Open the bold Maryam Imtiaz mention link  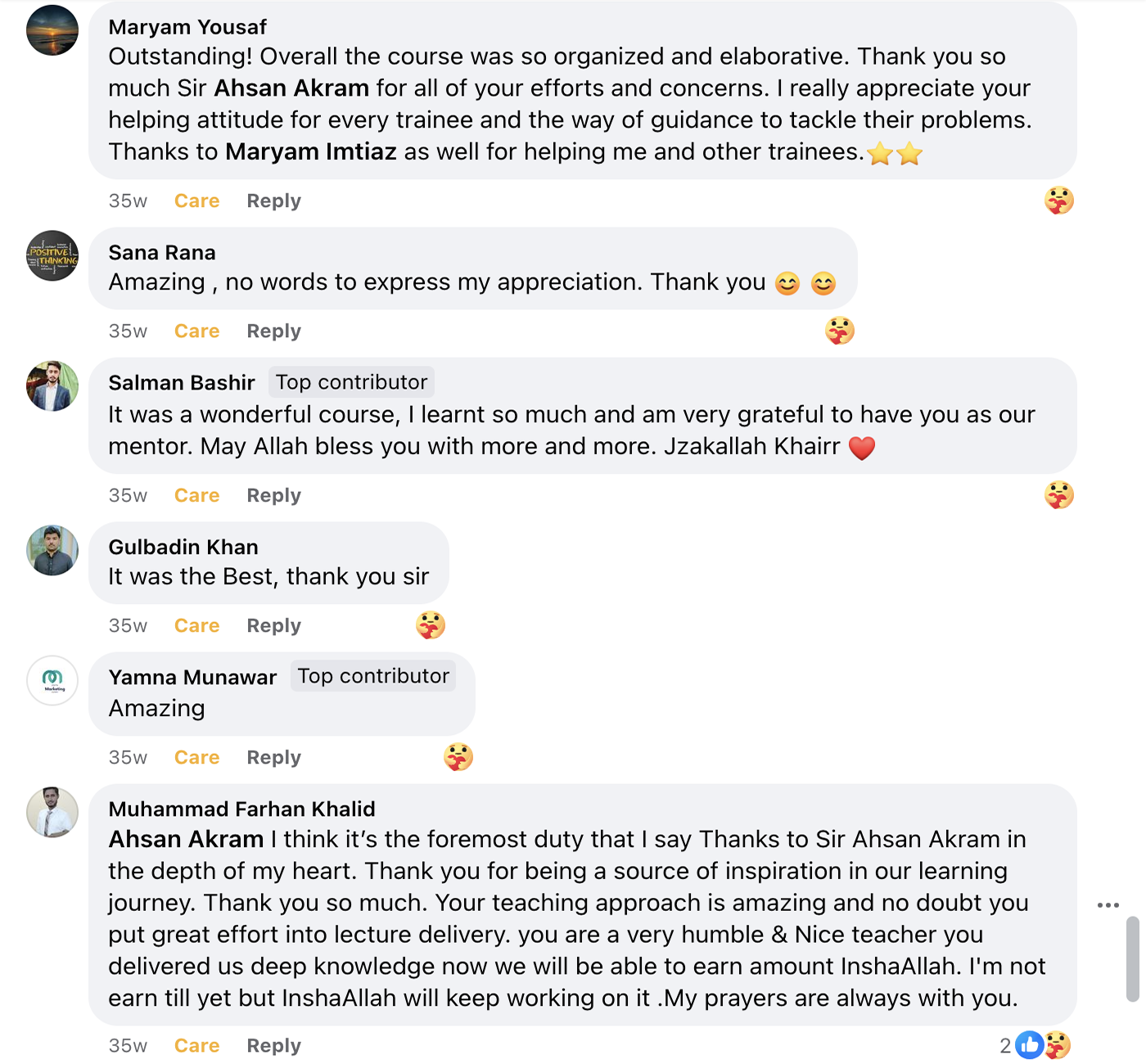(311, 152)
